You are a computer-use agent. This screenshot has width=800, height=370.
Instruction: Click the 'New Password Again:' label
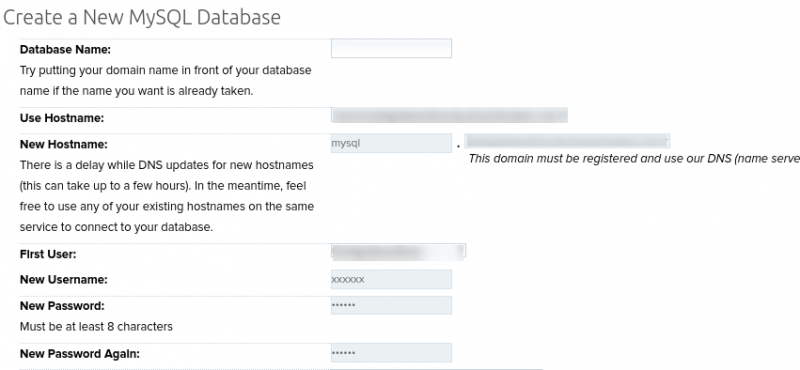tap(80, 354)
